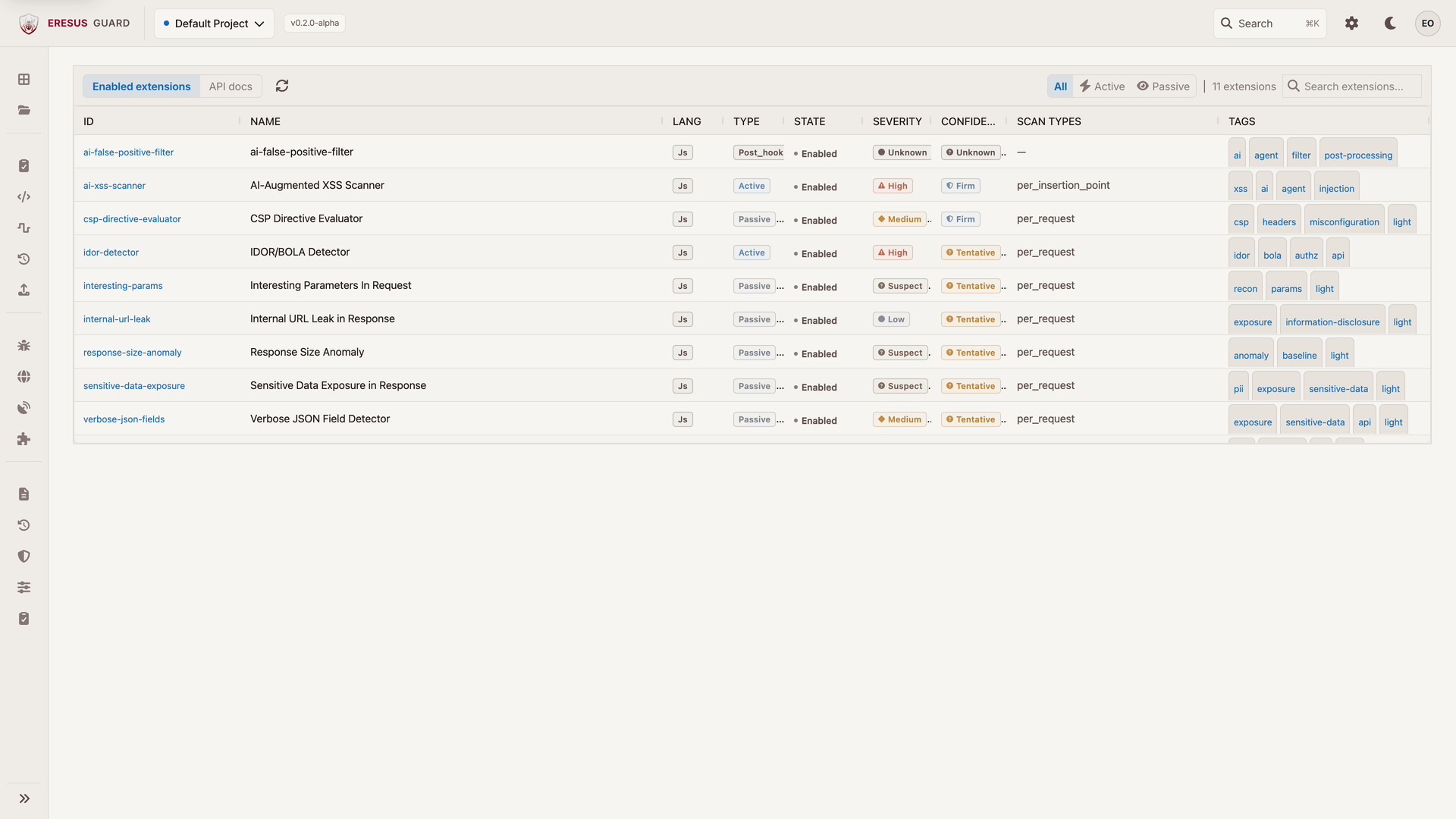Open idor-detector extension link
Viewport: 1456px width, 819px height.
(111, 253)
